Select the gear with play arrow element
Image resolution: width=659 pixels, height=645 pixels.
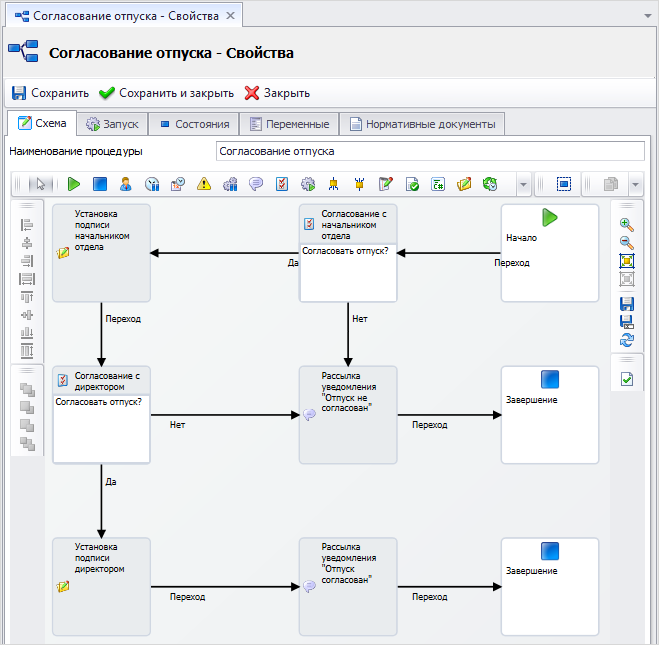(x=308, y=184)
